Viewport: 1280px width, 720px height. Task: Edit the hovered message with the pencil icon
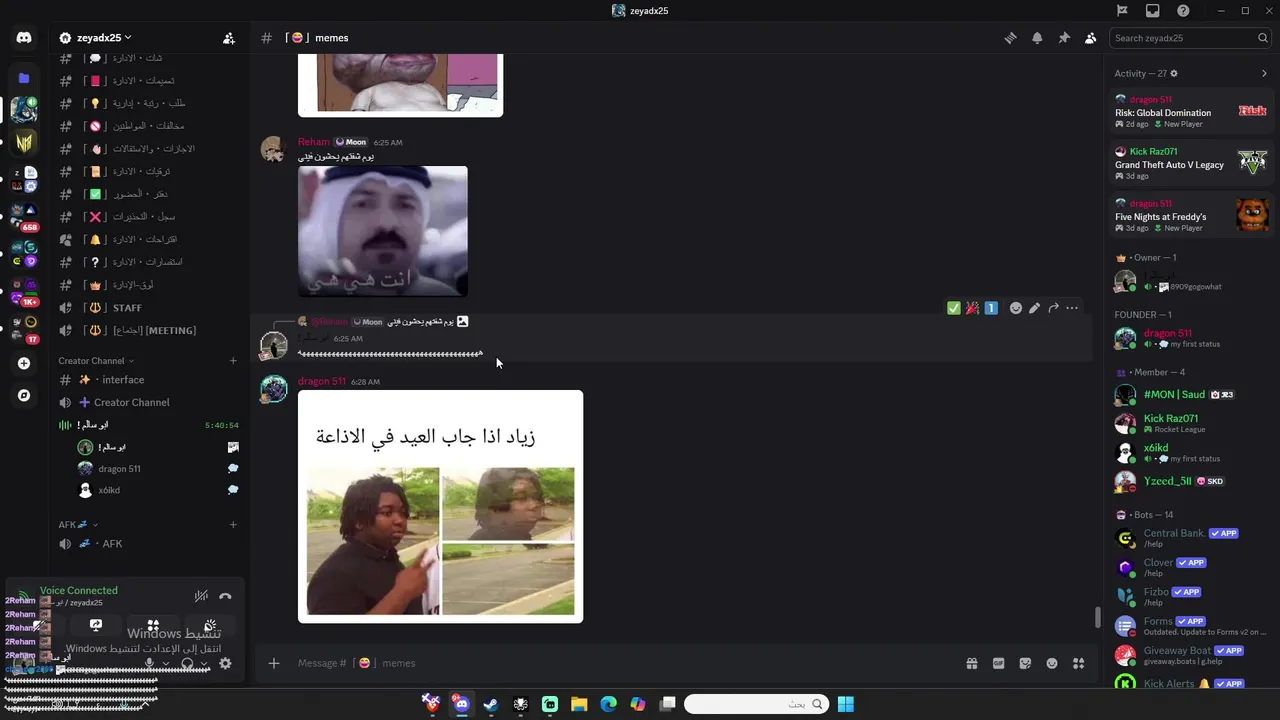[1034, 308]
